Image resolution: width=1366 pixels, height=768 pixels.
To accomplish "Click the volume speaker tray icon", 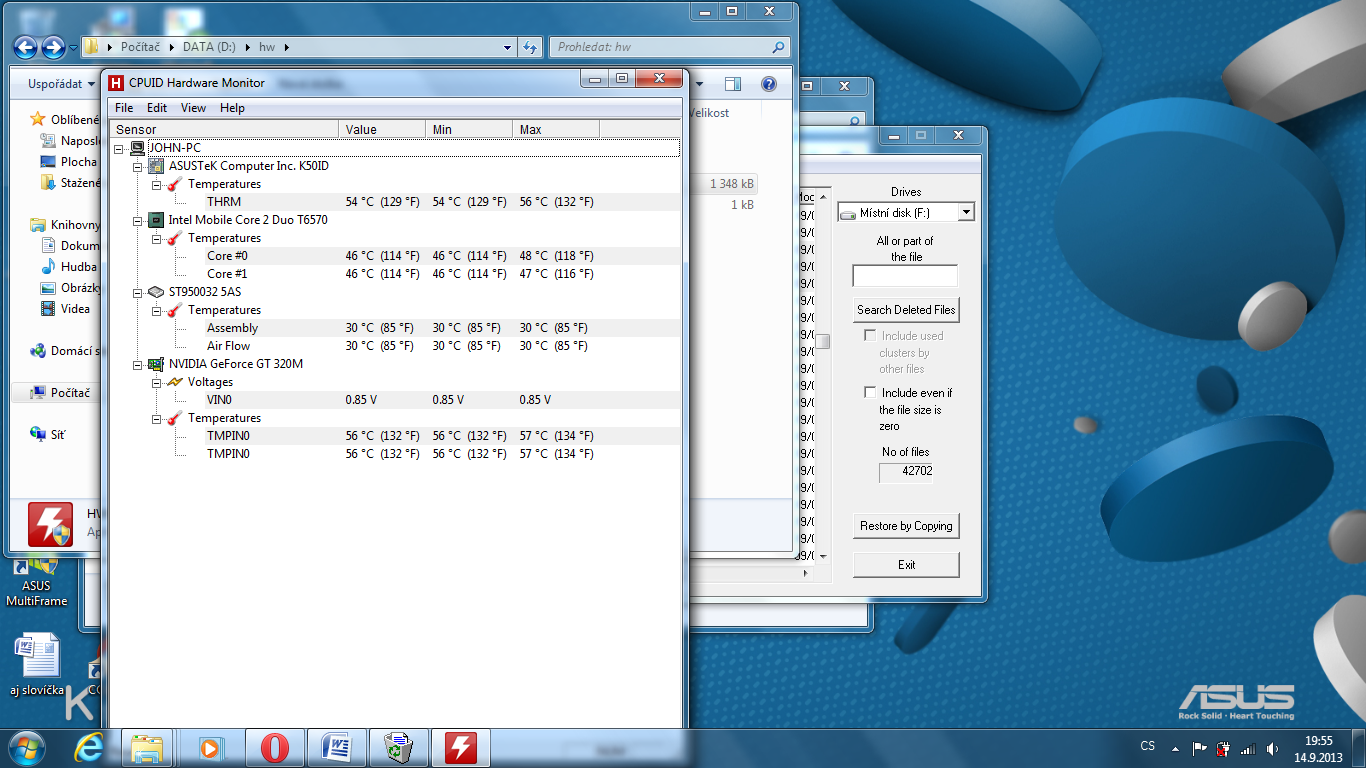I will (1272, 747).
